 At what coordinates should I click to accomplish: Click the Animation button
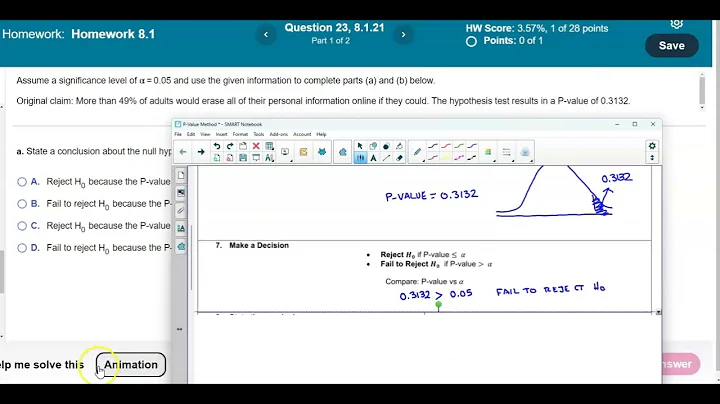tap(131, 365)
